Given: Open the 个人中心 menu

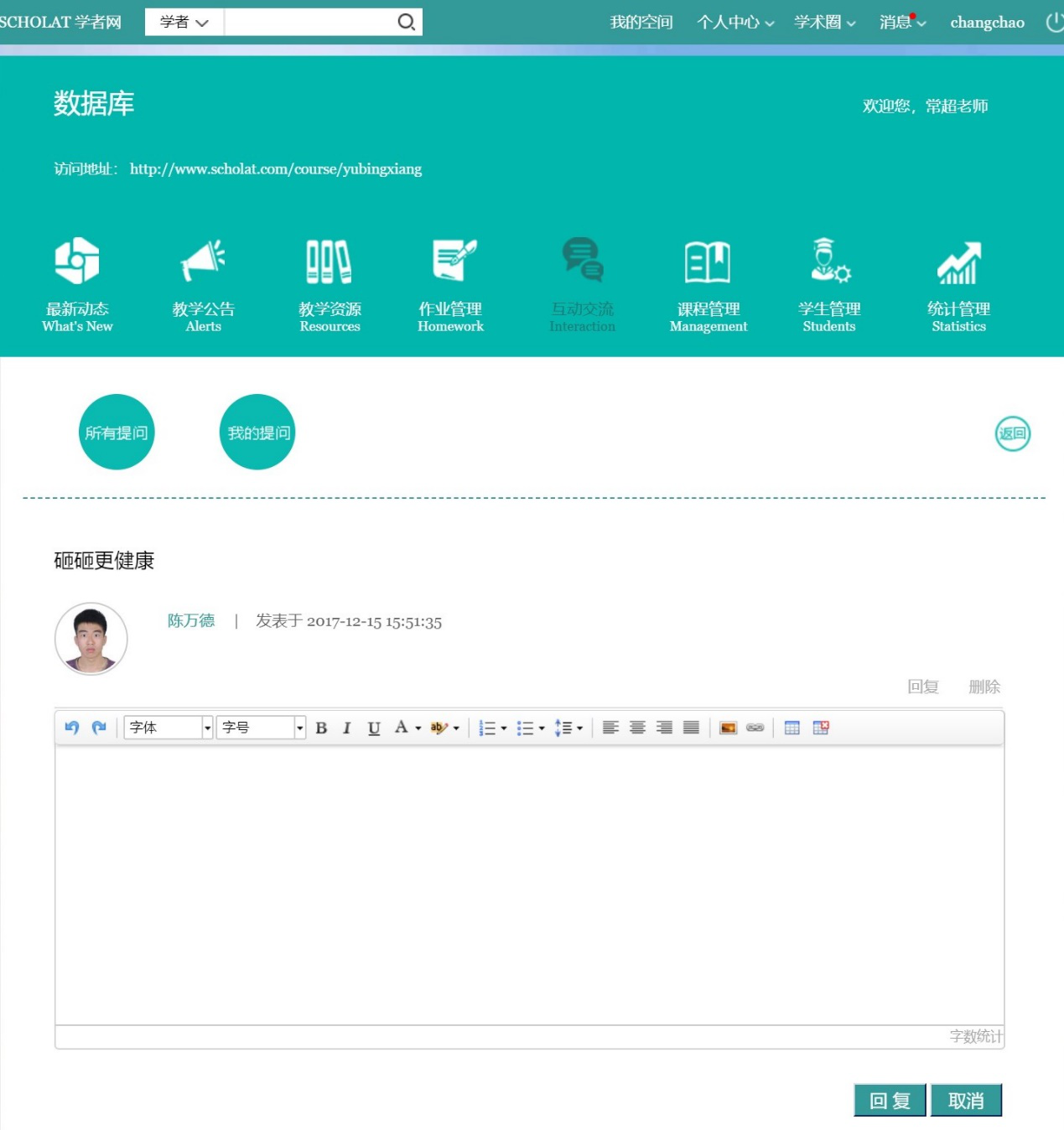Looking at the screenshot, I should click(734, 23).
